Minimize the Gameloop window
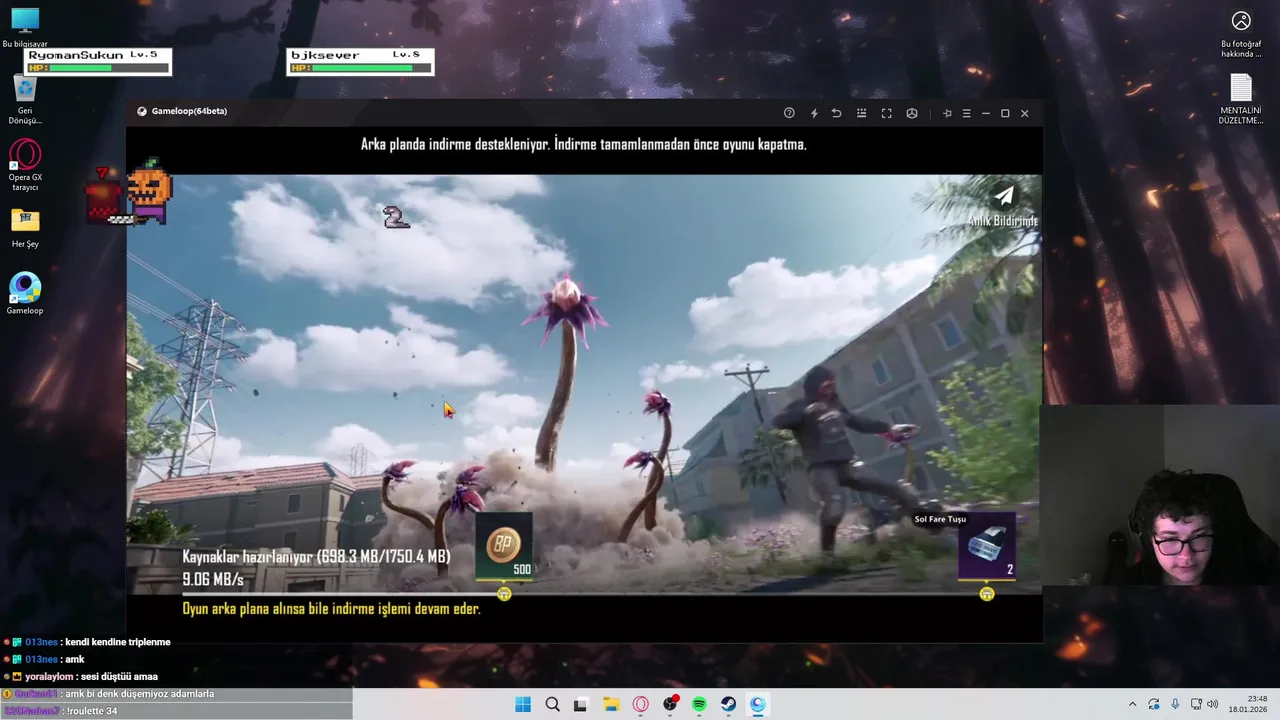 click(x=985, y=113)
